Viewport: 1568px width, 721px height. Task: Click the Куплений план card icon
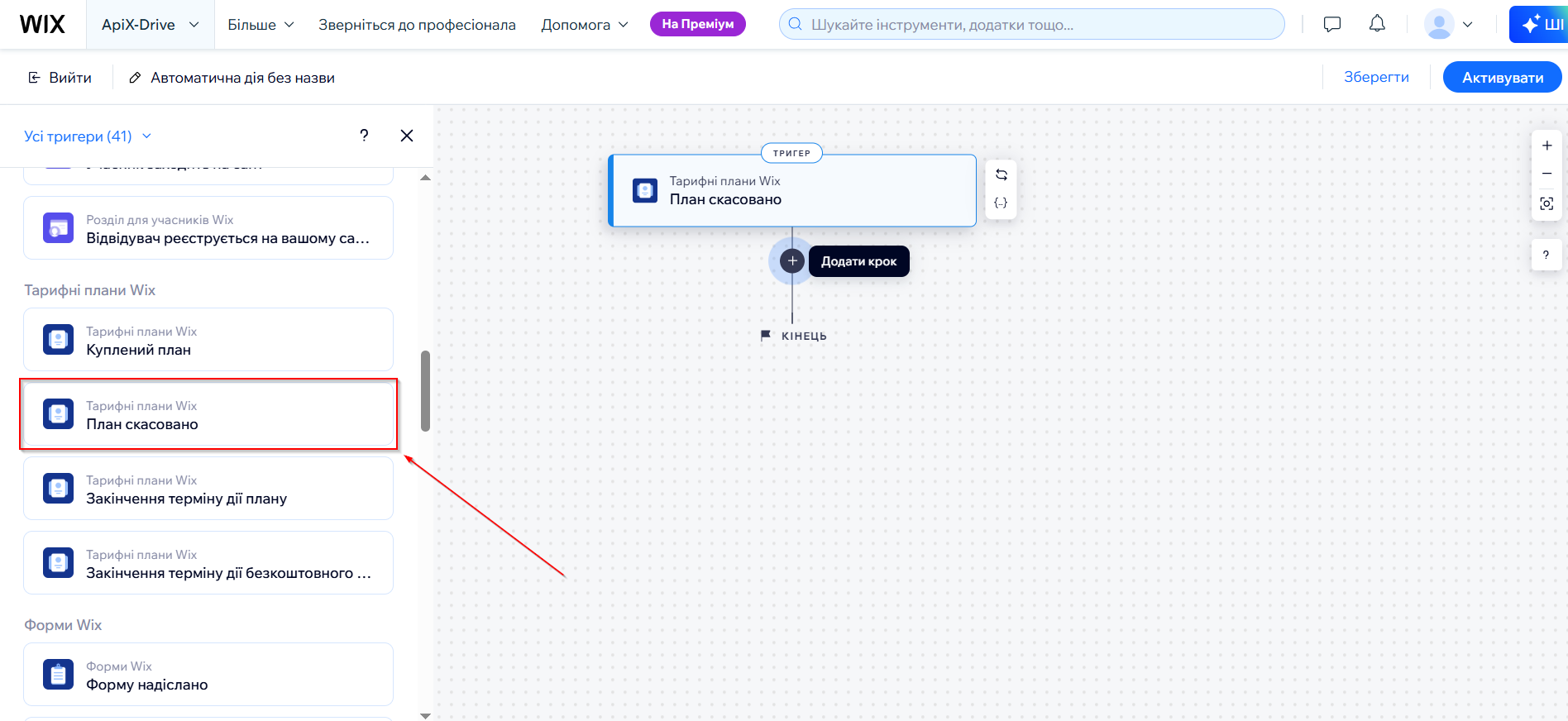point(58,340)
